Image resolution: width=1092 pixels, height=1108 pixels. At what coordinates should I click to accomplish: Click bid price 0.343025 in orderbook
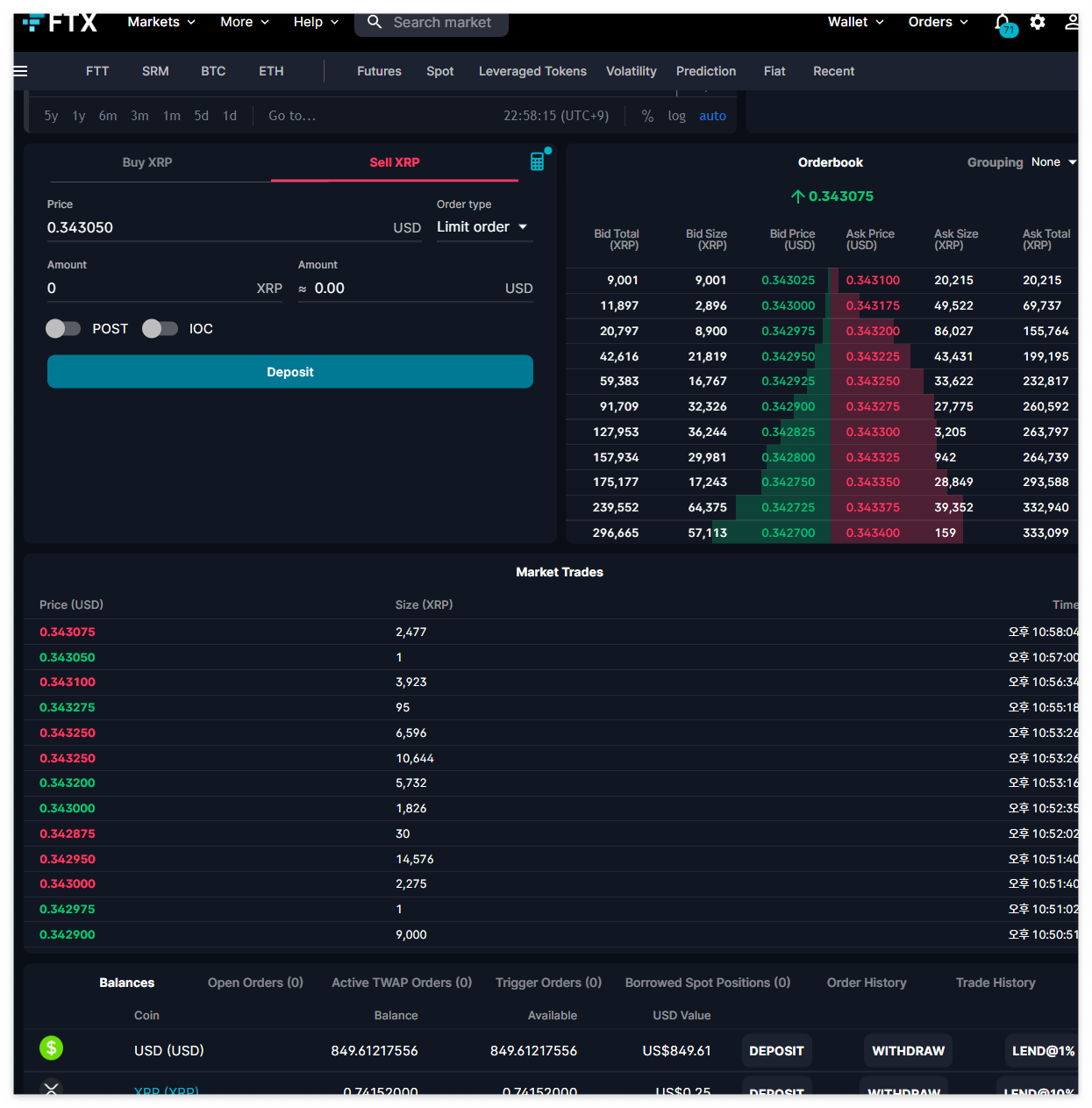point(788,281)
